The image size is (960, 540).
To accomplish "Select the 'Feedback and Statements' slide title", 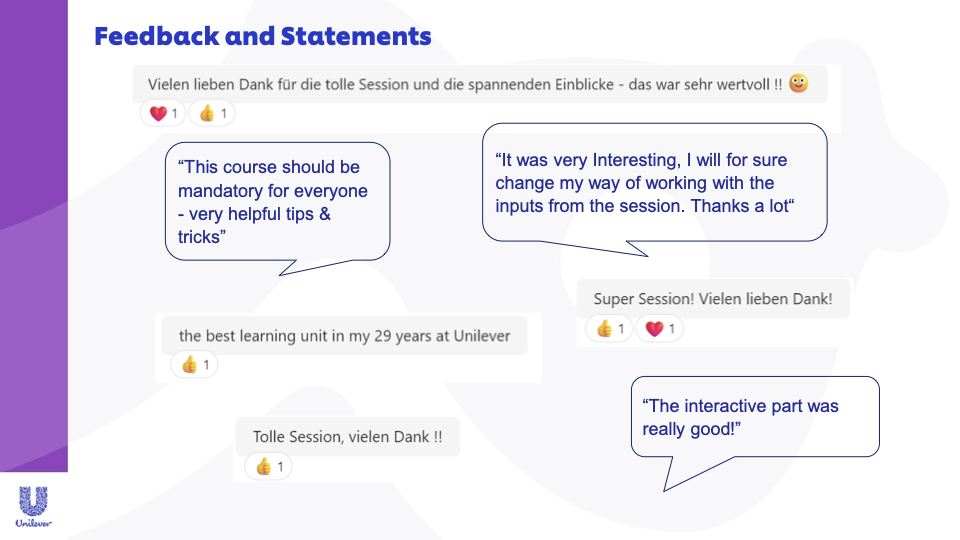I will tap(263, 37).
